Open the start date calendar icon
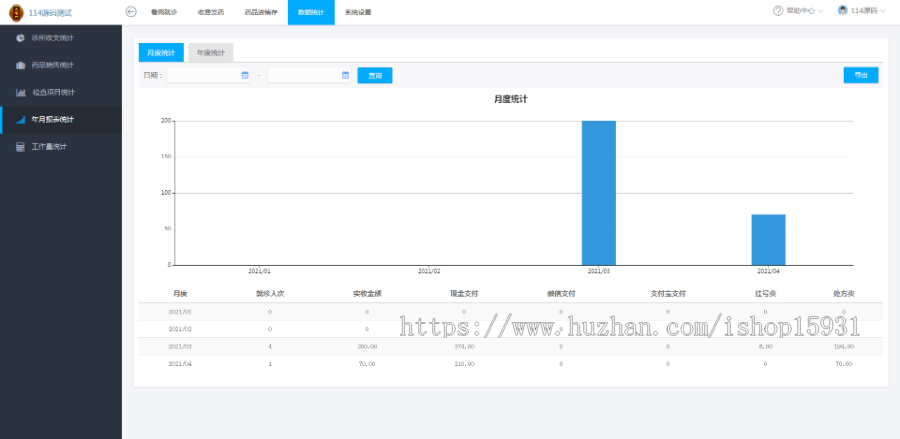This screenshot has height=439, width=900. (x=245, y=75)
